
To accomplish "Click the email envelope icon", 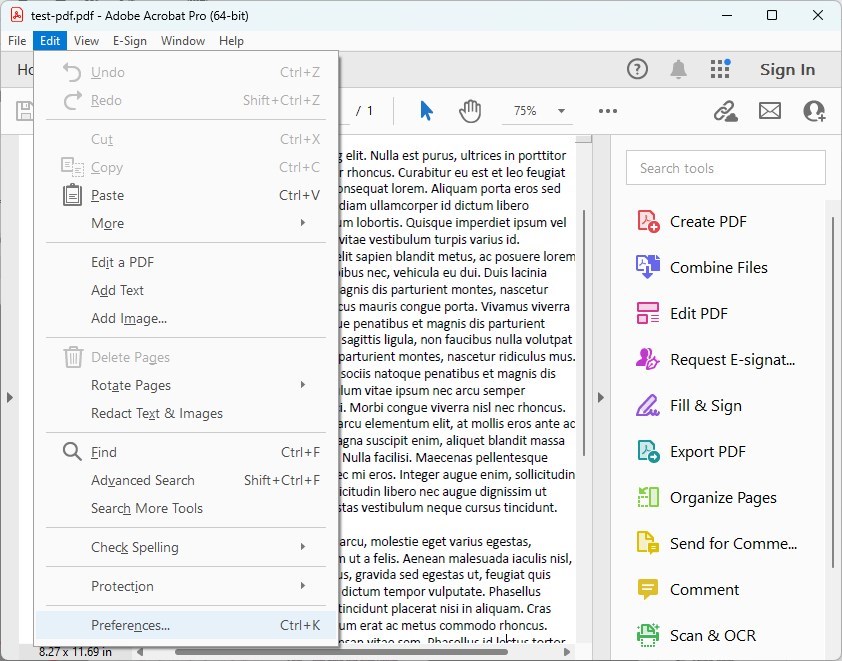I will coord(769,111).
